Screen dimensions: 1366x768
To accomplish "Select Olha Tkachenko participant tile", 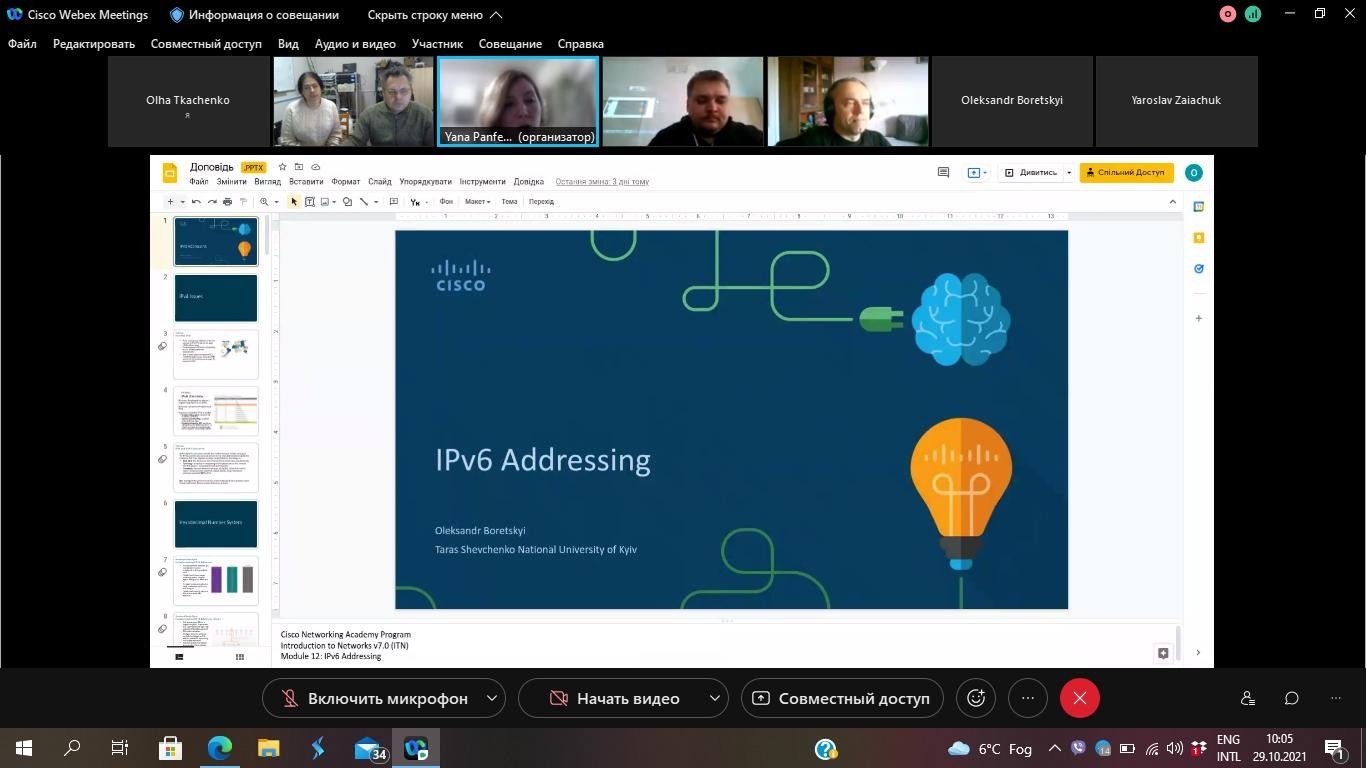I will click(x=188, y=101).
